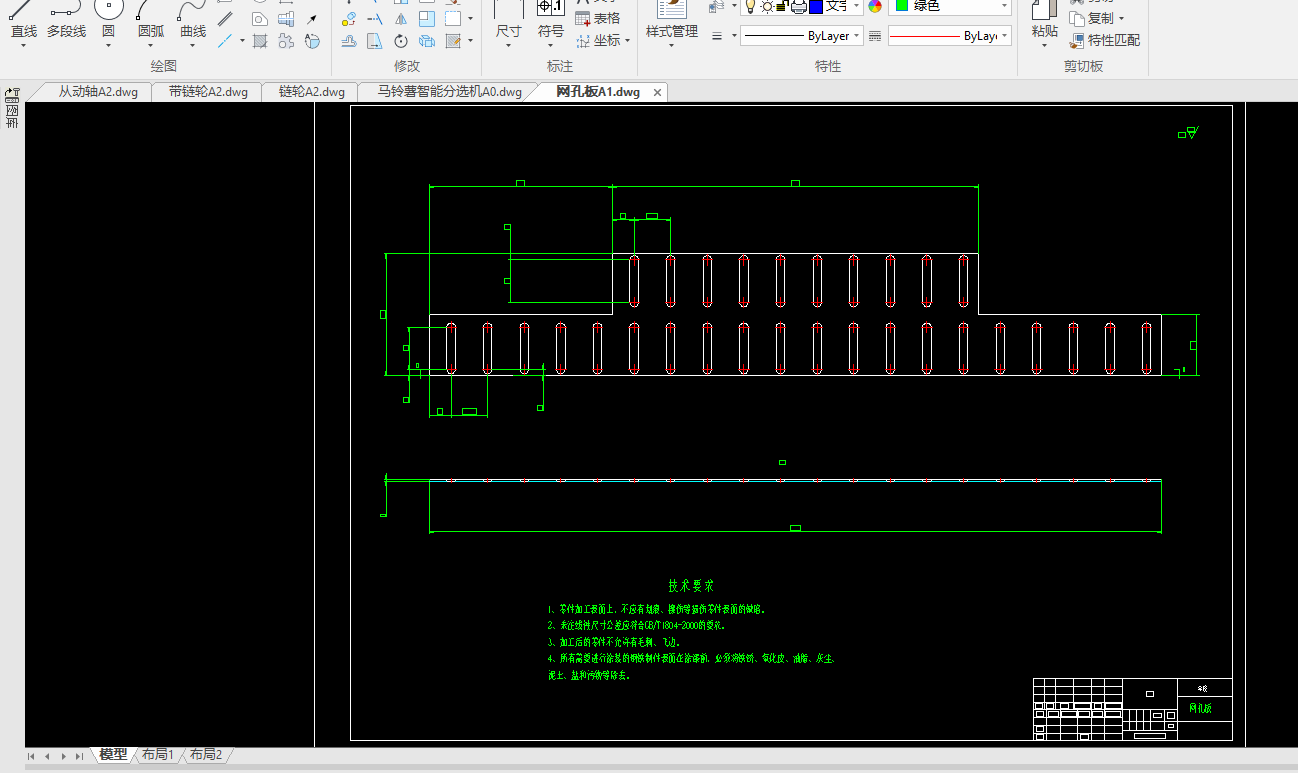Toggle the layer print icon
Viewport: 1298px width, 773px height.
(x=799, y=6)
